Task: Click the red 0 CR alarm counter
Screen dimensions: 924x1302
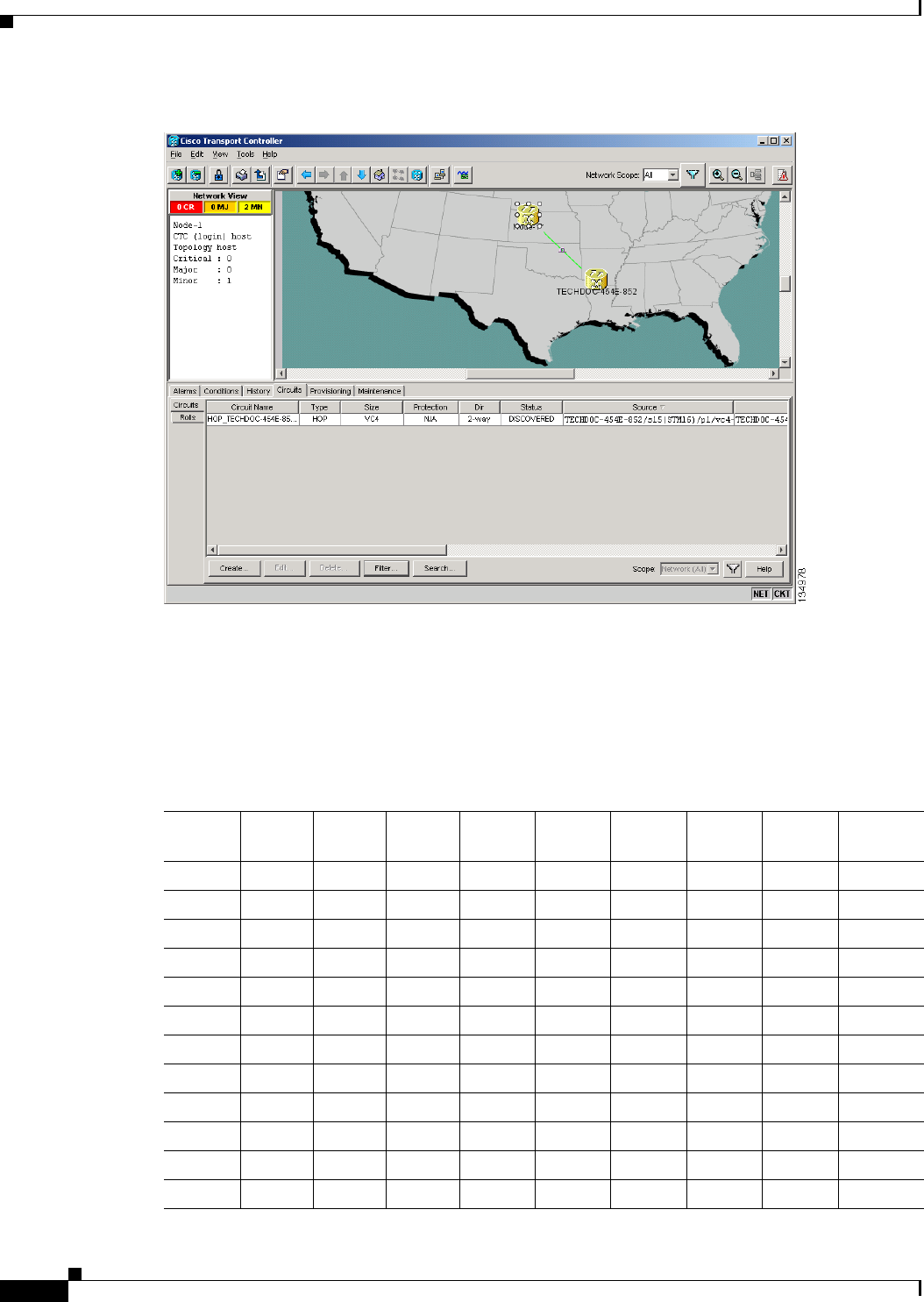Action: [186, 208]
